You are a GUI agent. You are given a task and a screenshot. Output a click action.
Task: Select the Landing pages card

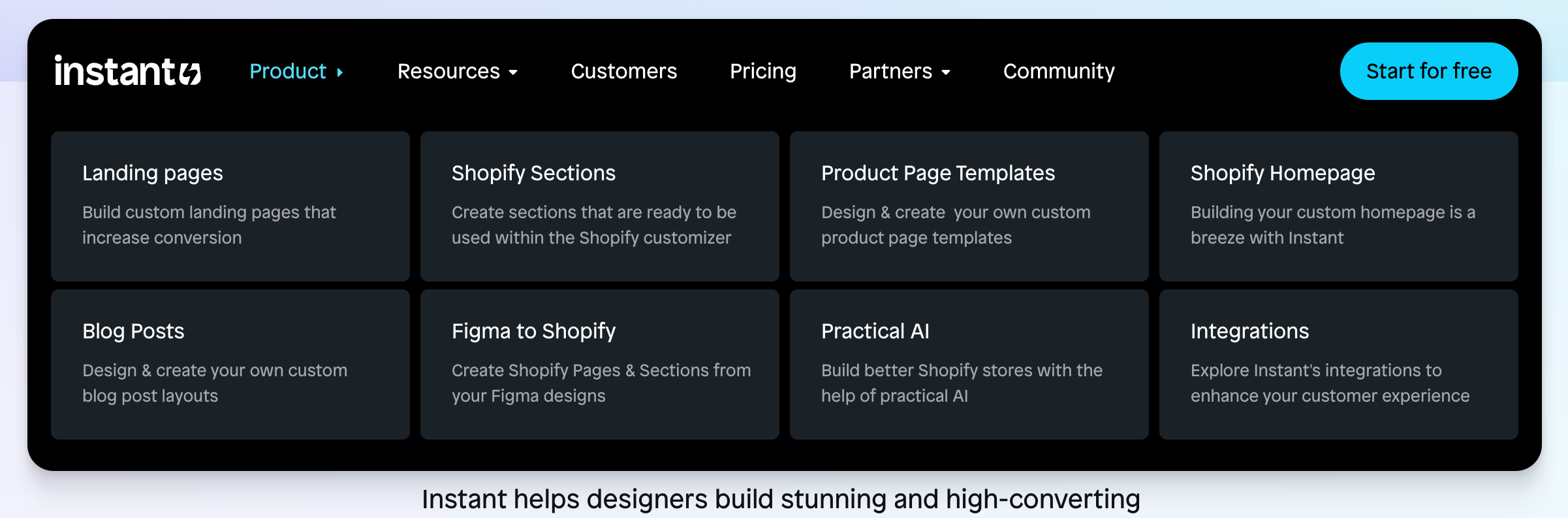tap(230, 206)
